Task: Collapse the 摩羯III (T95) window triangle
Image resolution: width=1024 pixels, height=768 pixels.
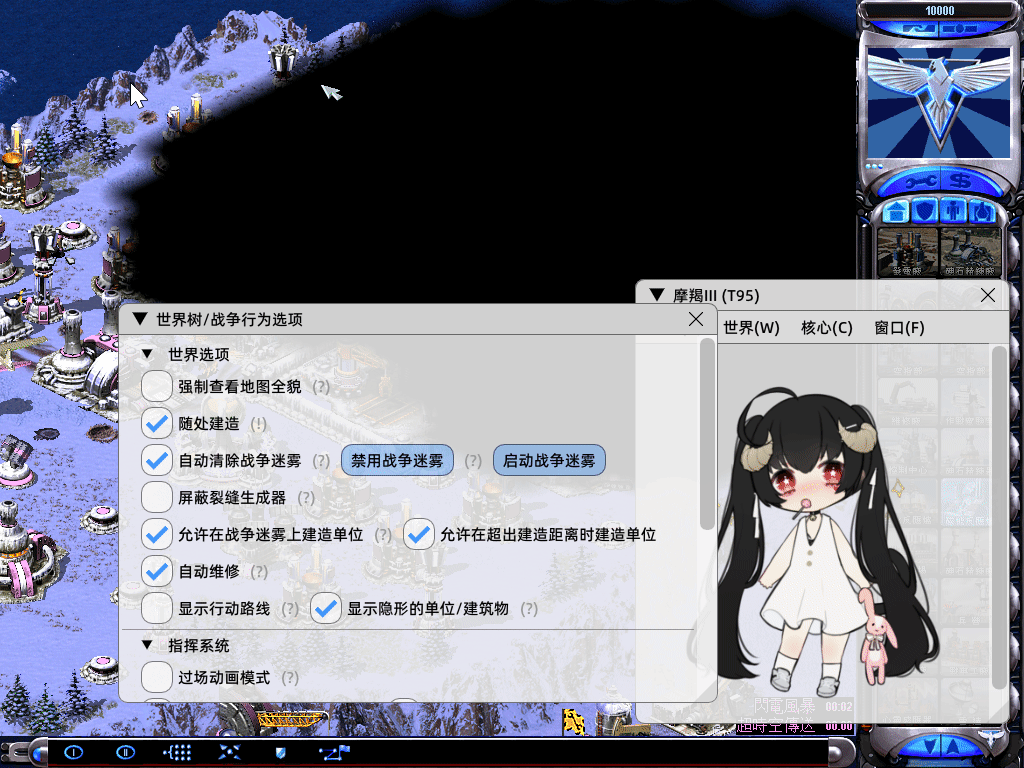Action: point(657,295)
